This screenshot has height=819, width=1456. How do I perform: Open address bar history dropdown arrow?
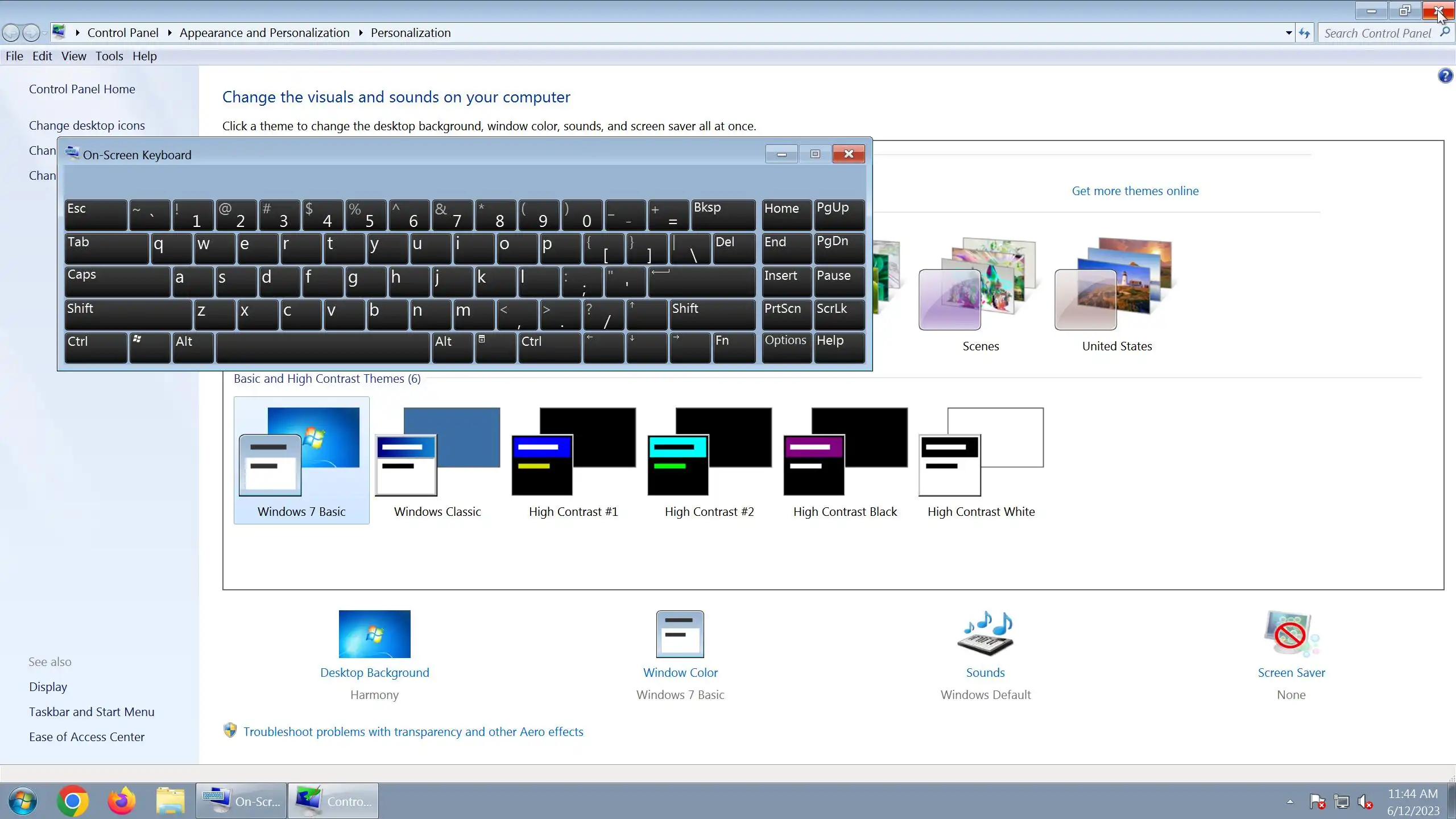pyautogui.click(x=1288, y=34)
